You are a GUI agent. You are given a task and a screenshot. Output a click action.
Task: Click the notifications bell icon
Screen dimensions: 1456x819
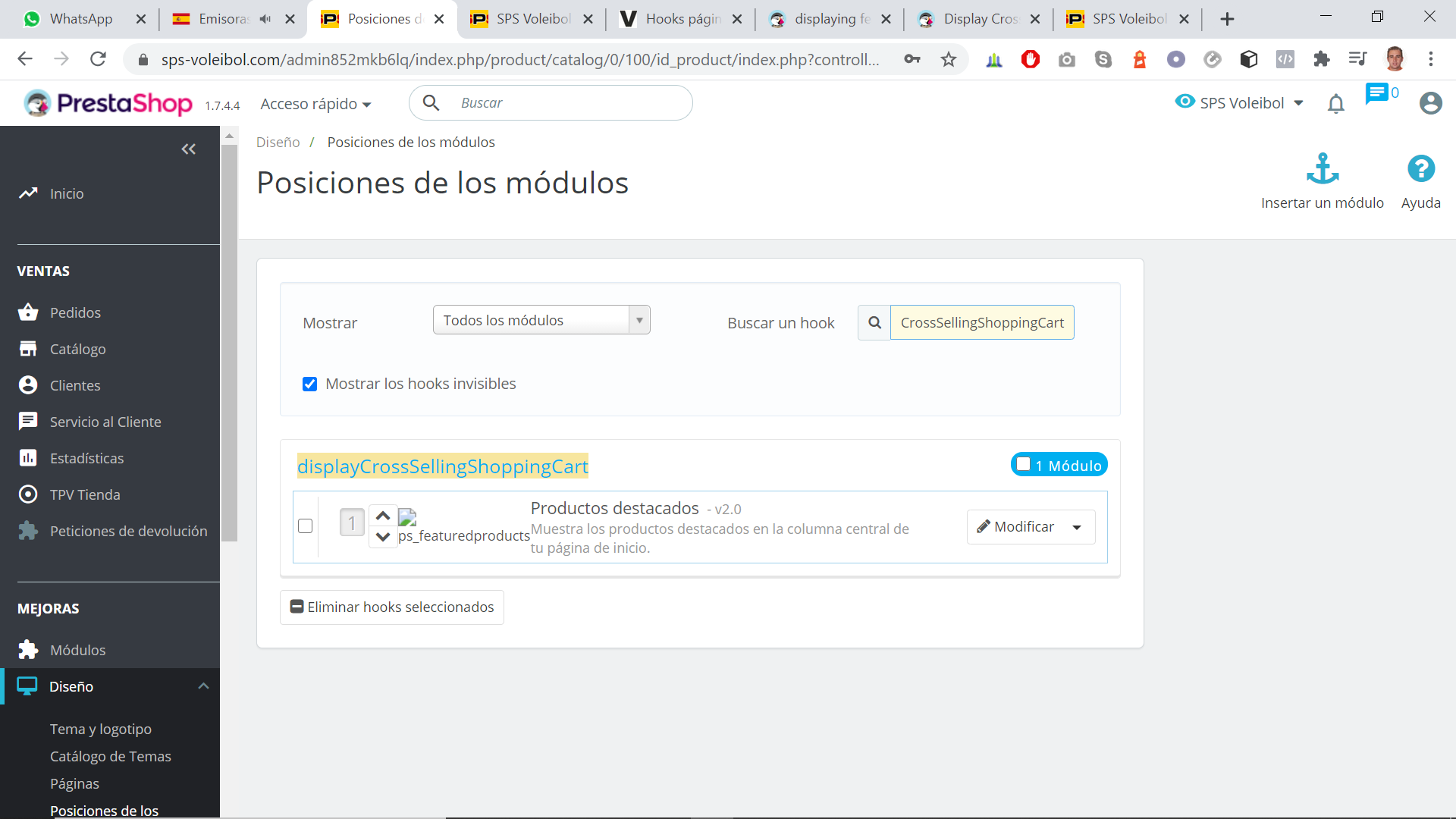1335,103
